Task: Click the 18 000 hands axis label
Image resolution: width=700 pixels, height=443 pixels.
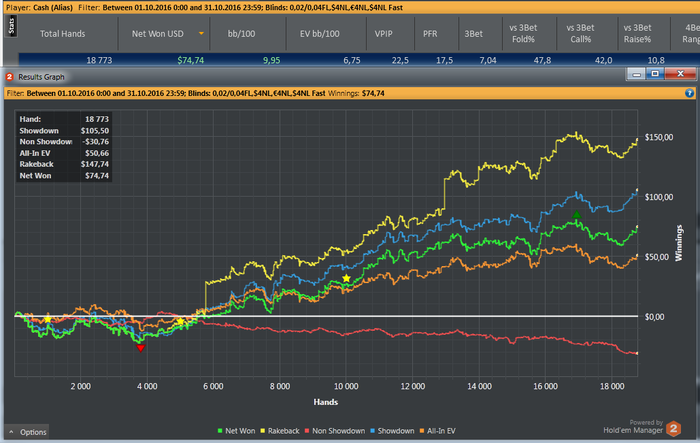Action: [612, 386]
